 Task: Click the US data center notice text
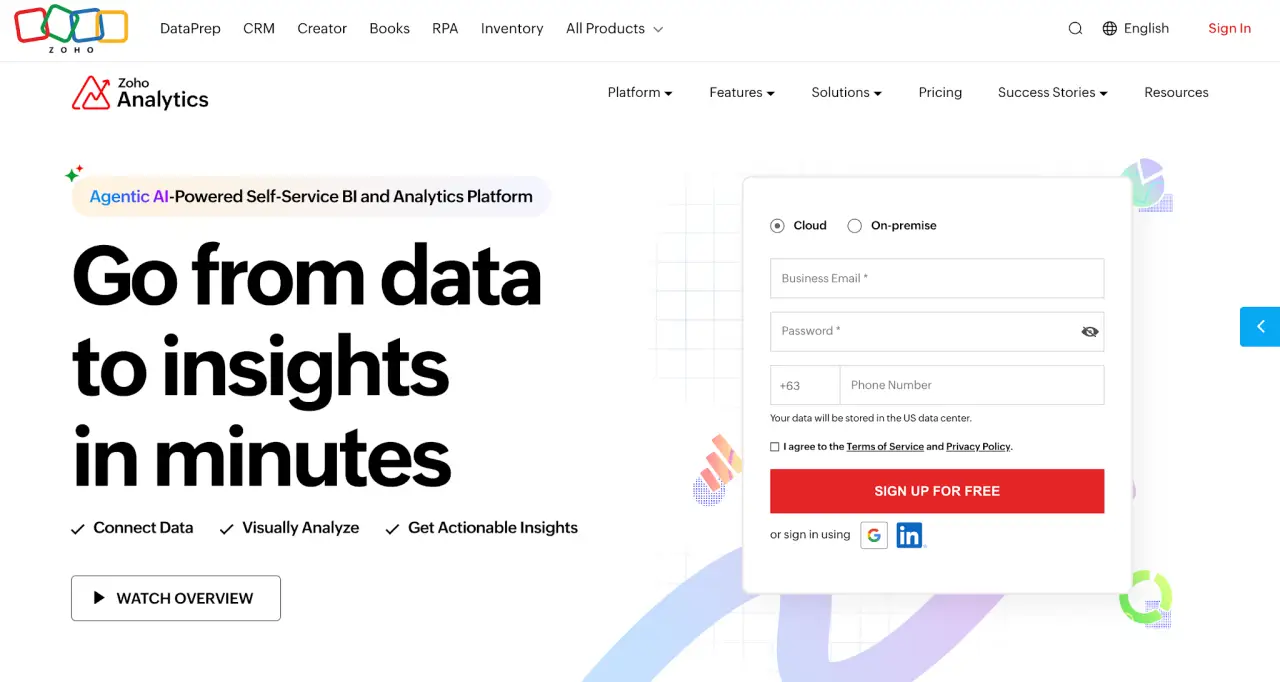(871, 418)
